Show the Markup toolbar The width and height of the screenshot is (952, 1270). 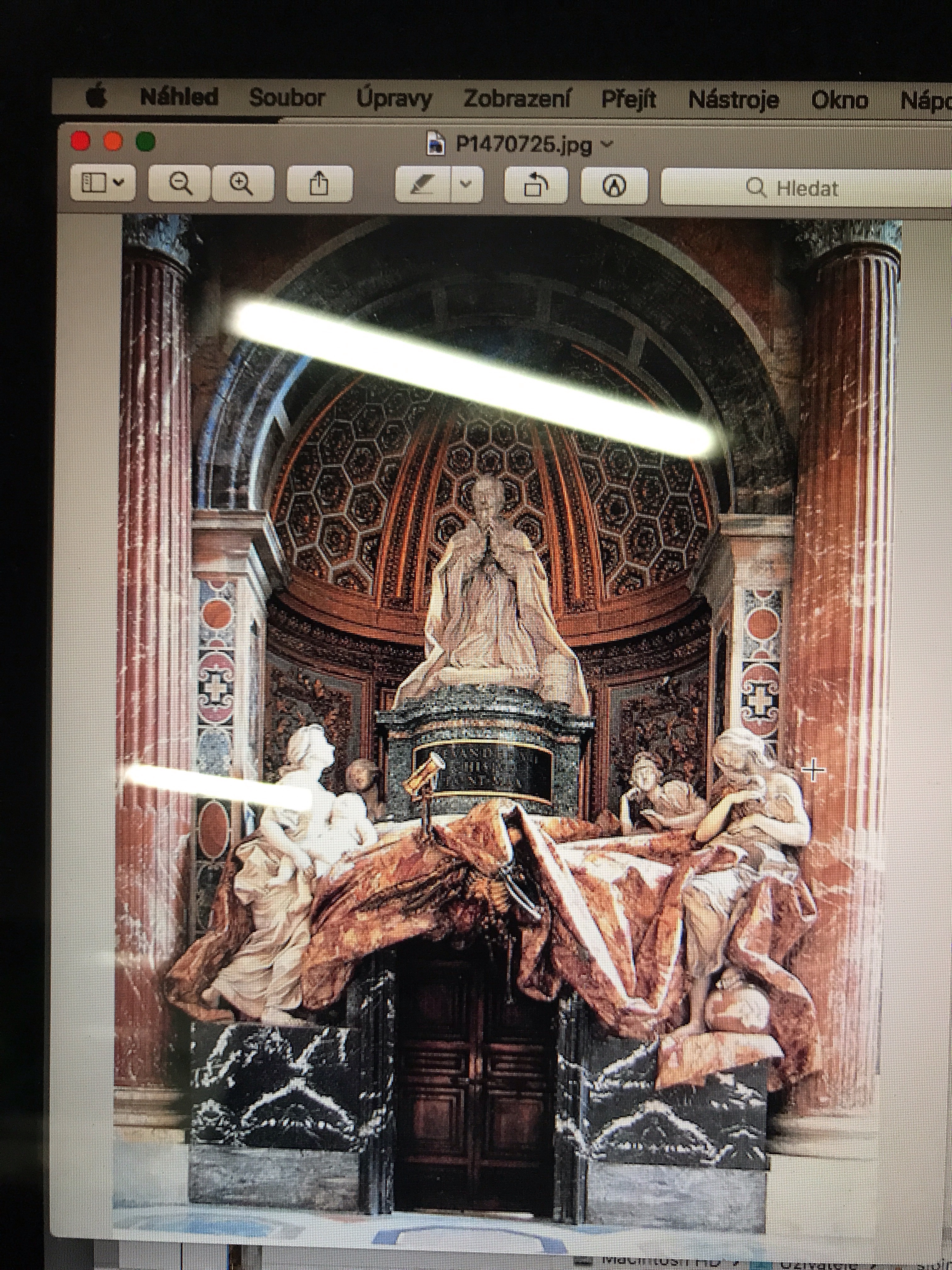click(x=615, y=186)
